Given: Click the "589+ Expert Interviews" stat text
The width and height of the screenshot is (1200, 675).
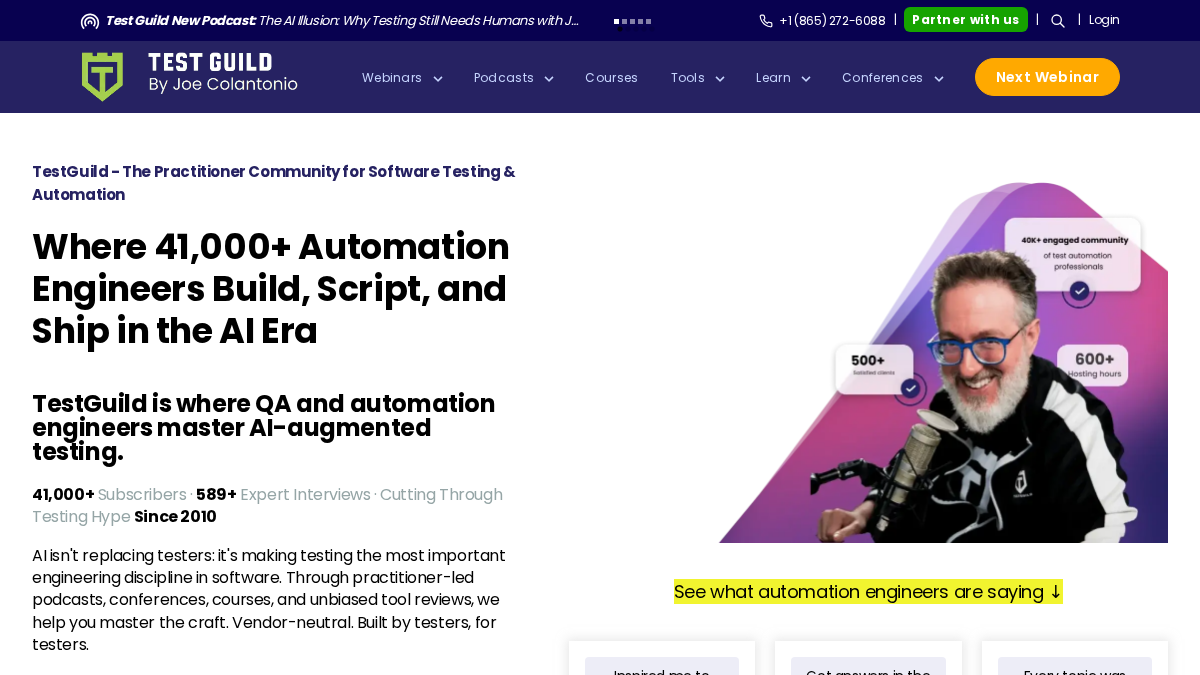Looking at the screenshot, I should tap(283, 495).
